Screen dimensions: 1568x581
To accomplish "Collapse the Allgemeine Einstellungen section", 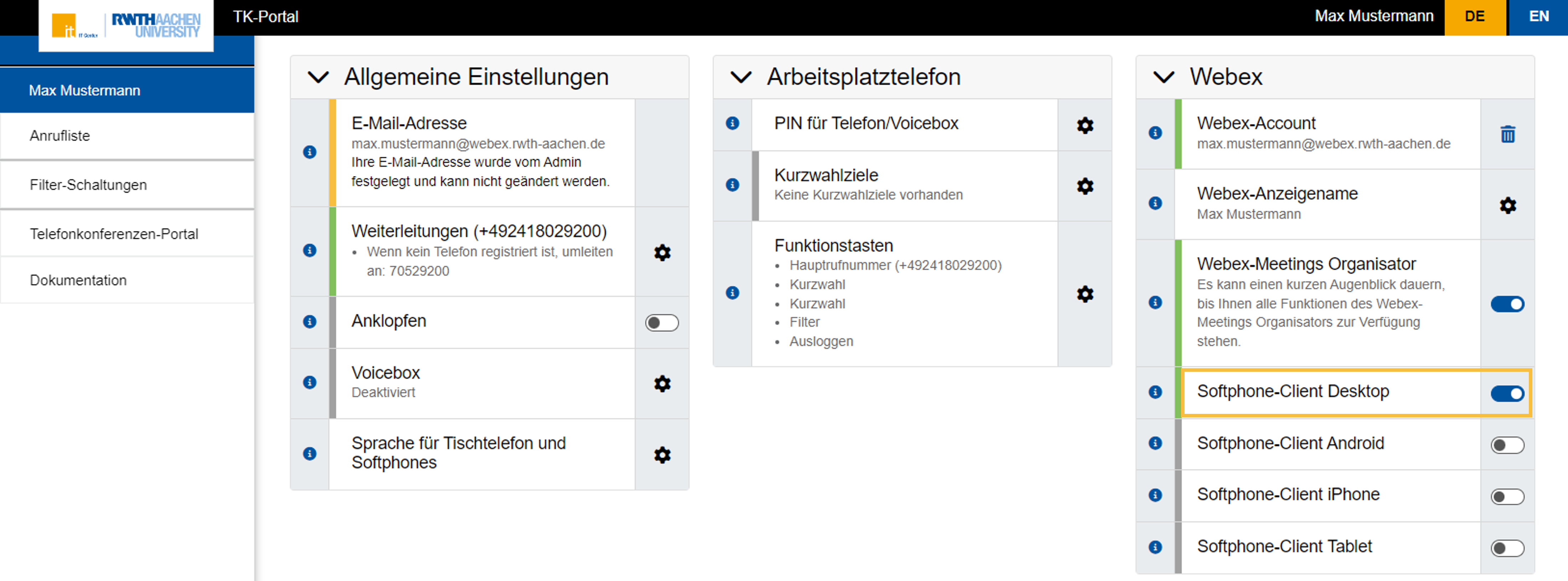I will pos(318,77).
